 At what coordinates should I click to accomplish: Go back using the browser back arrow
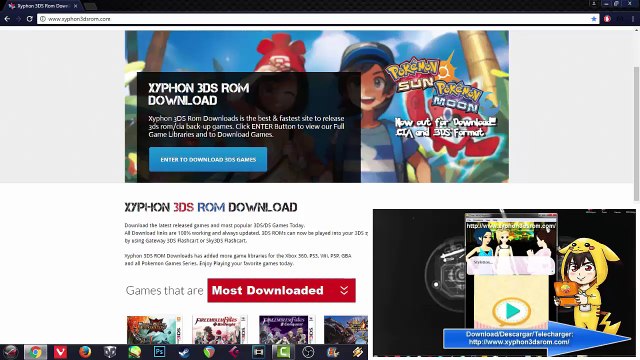7,19
